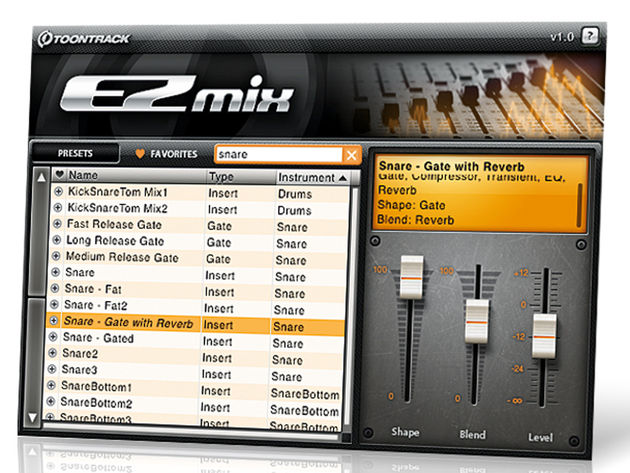
Task: Select the Snare3 preset
Action: coord(79,370)
